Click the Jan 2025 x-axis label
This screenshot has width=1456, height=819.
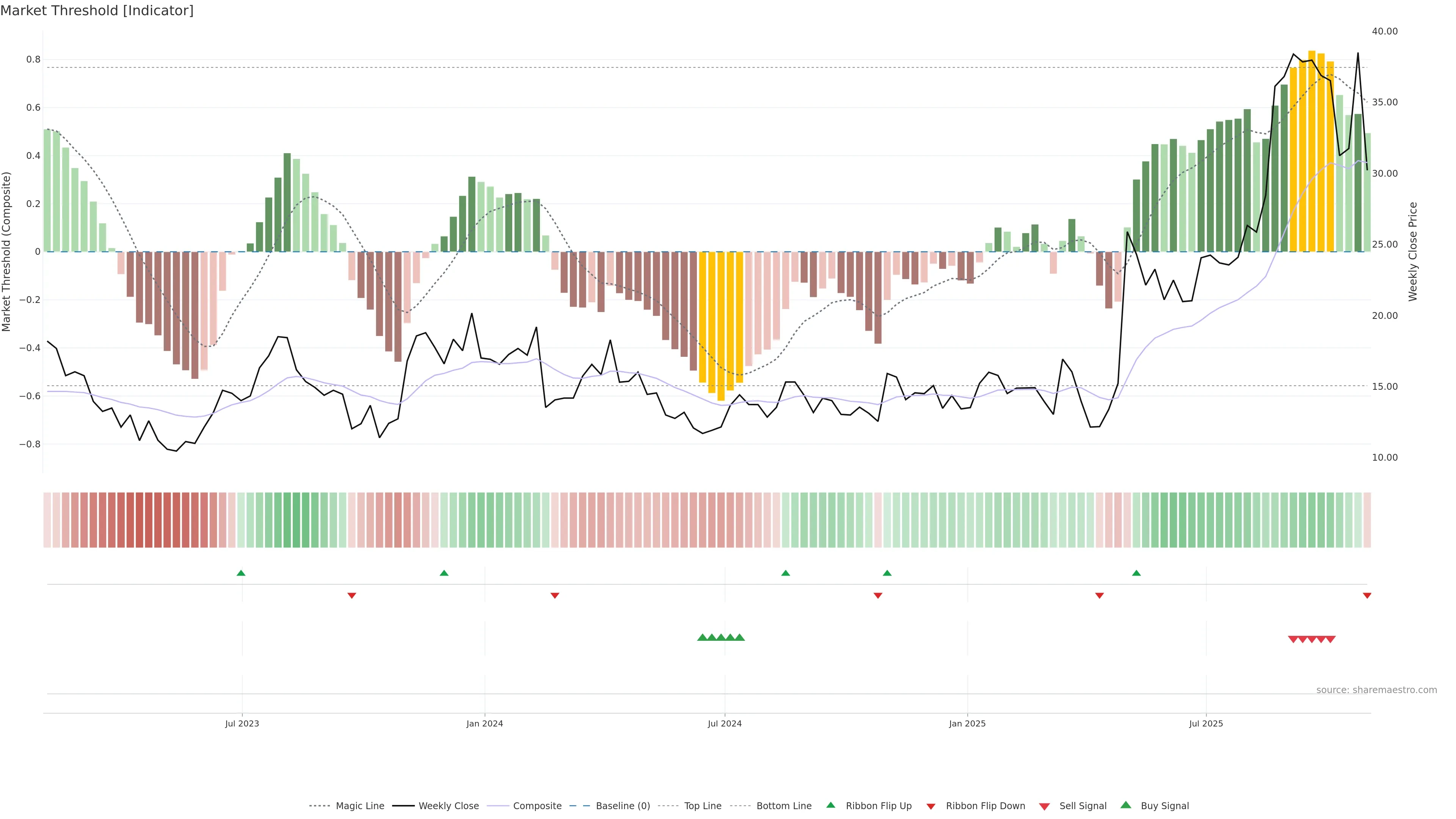[967, 723]
